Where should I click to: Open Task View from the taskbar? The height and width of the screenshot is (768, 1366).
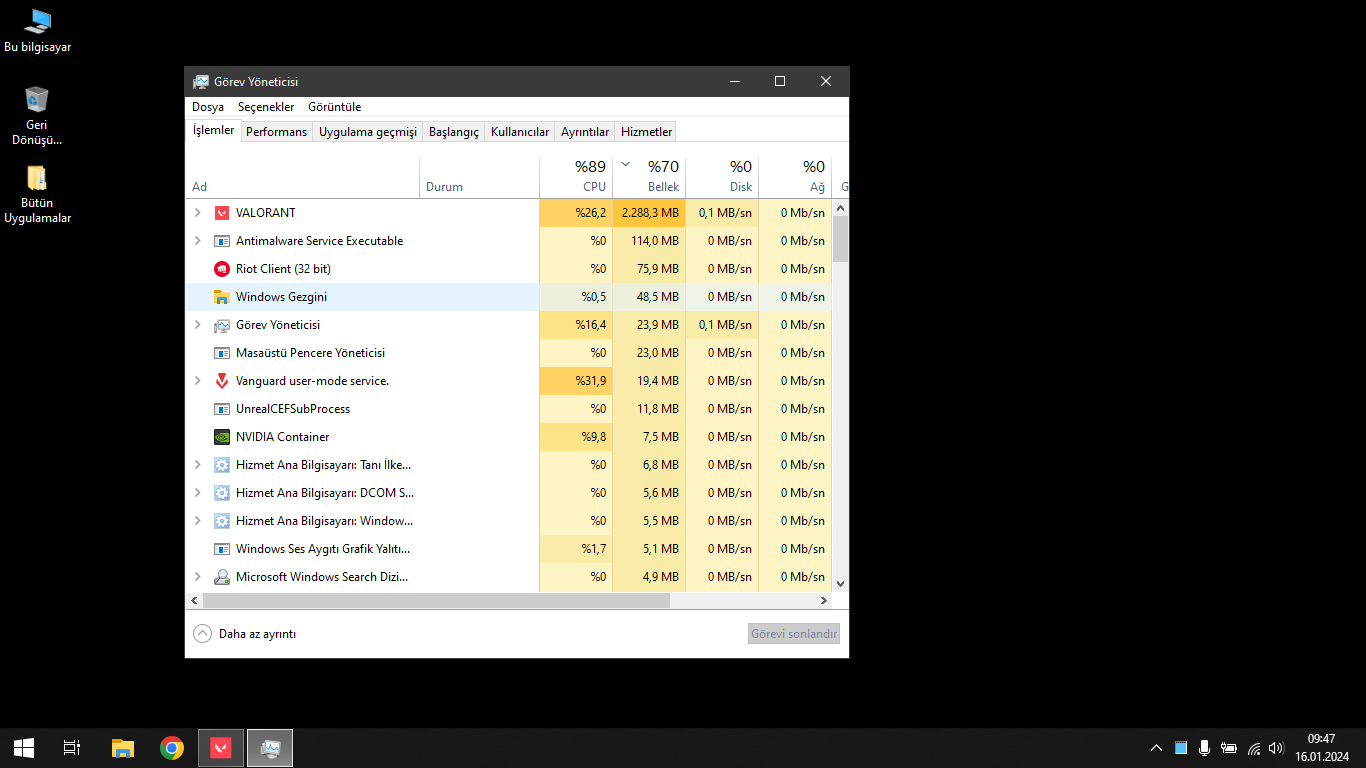pos(72,748)
